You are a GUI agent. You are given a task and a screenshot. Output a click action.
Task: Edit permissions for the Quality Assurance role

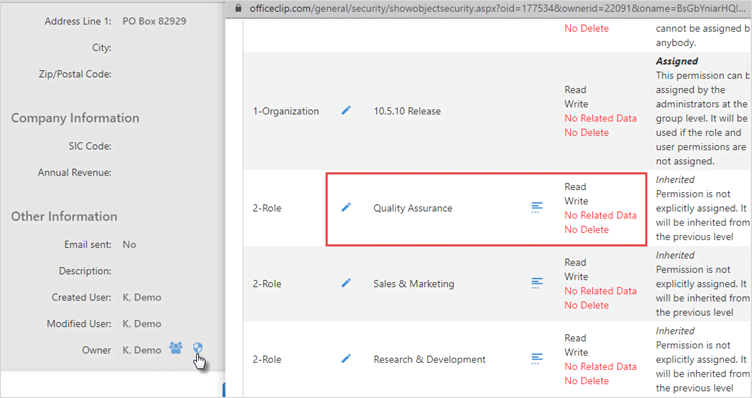[346, 207]
